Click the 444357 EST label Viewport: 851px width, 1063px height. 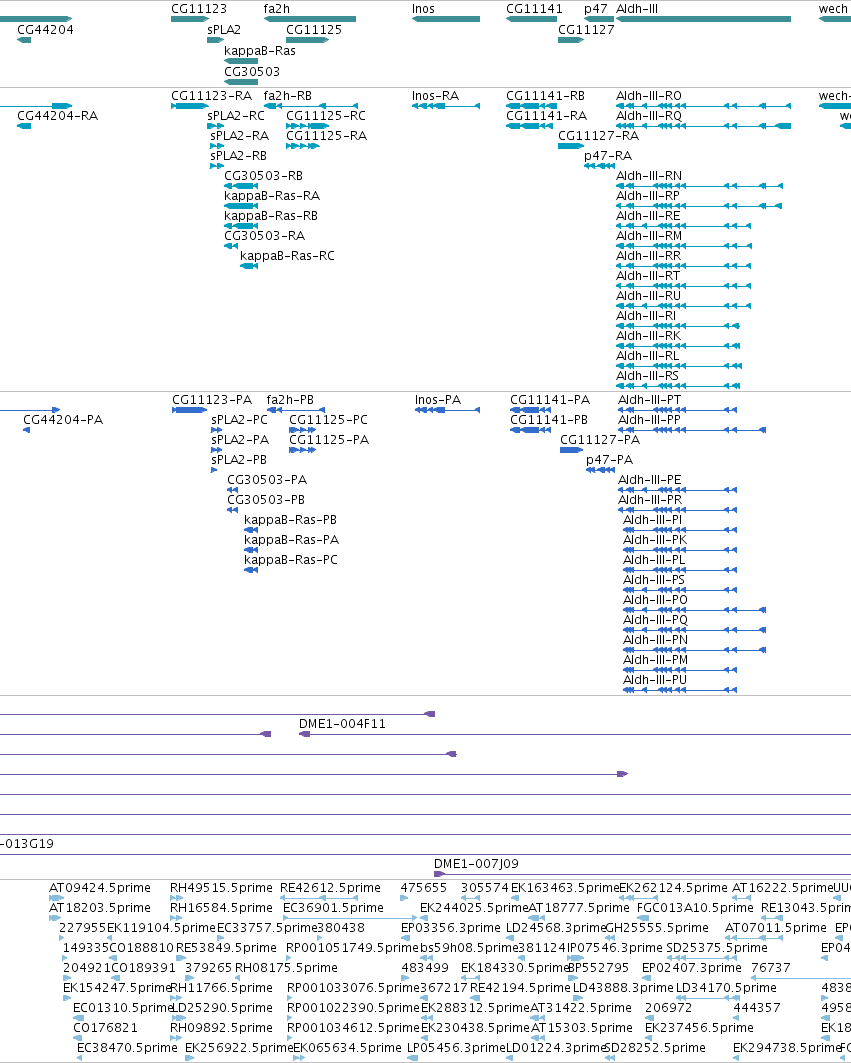pyautogui.click(x=757, y=1007)
